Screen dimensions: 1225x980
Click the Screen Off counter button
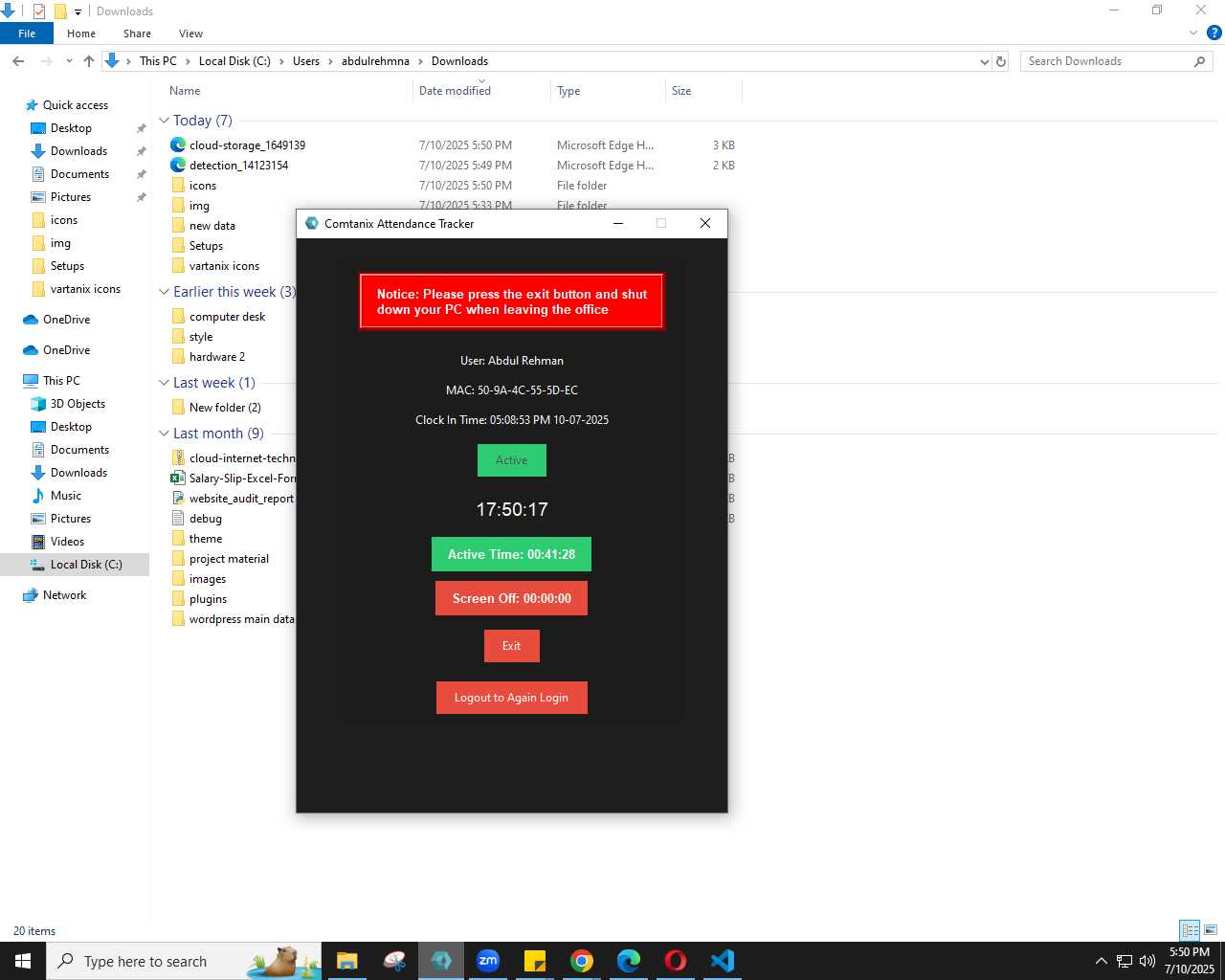511,598
